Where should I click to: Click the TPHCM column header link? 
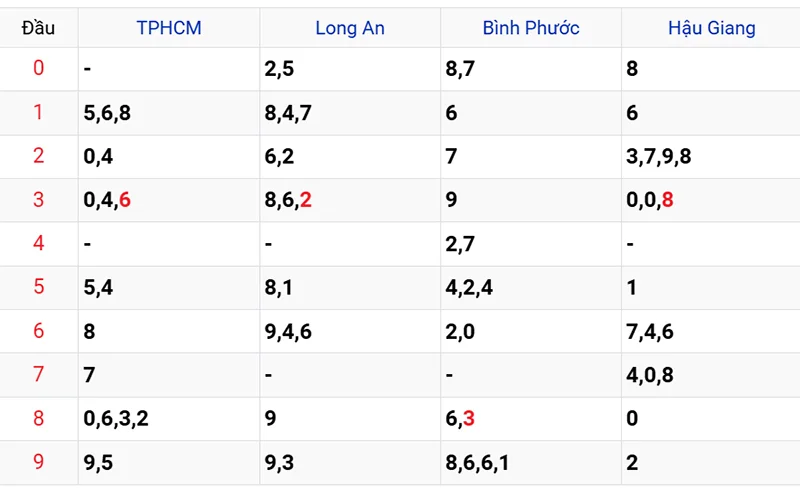(168, 28)
